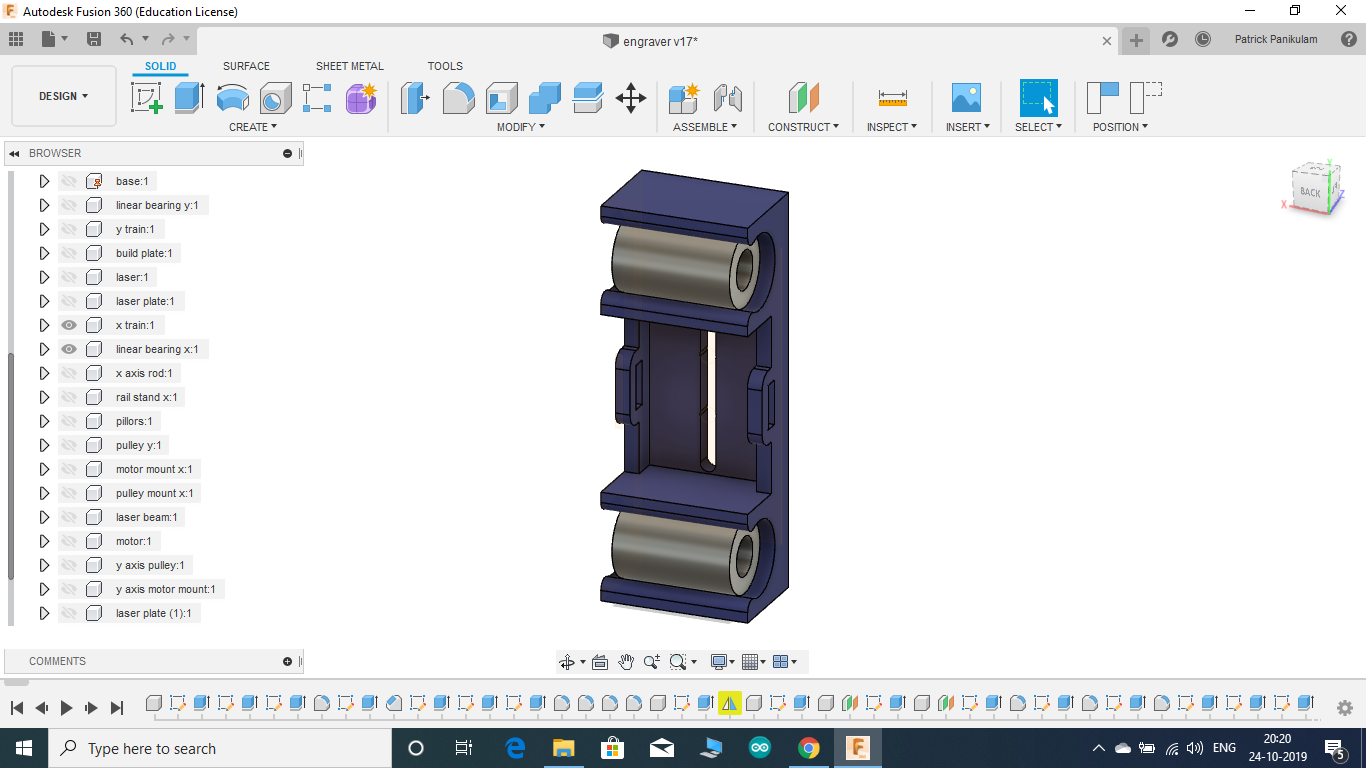The height and width of the screenshot is (768, 1366).
Task: Open the volume slider in system tray
Action: click(x=1196, y=748)
